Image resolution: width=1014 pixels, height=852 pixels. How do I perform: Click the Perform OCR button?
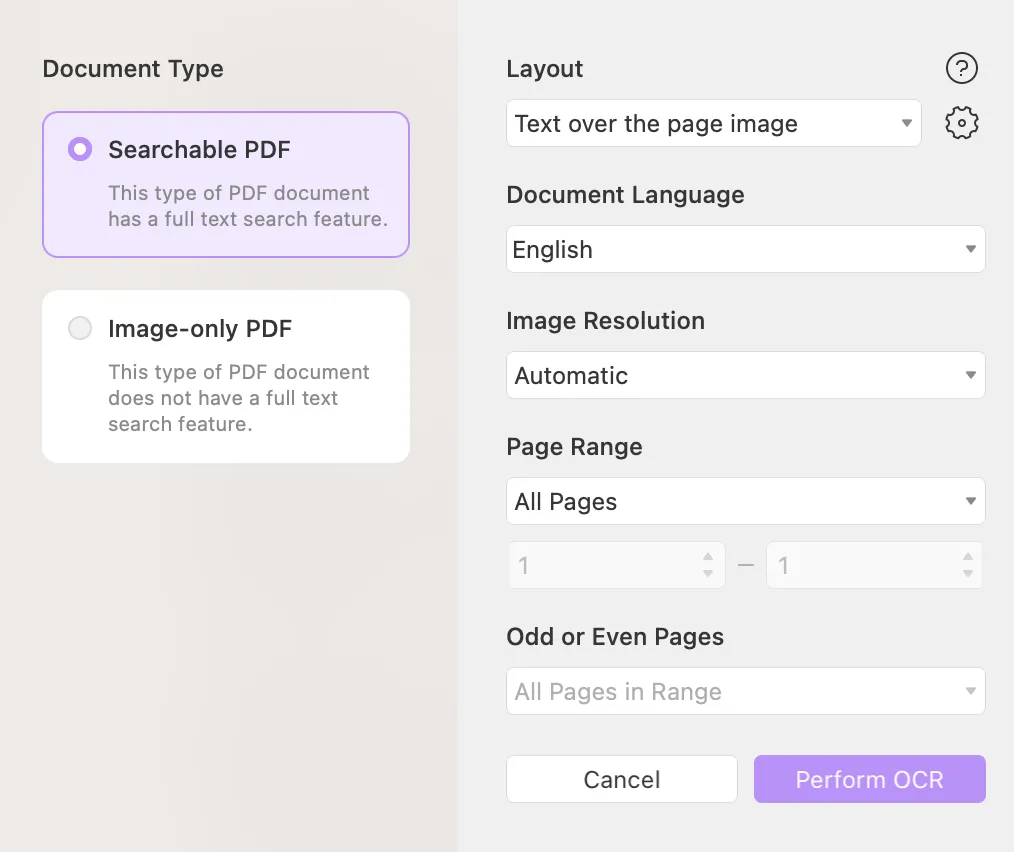869,779
